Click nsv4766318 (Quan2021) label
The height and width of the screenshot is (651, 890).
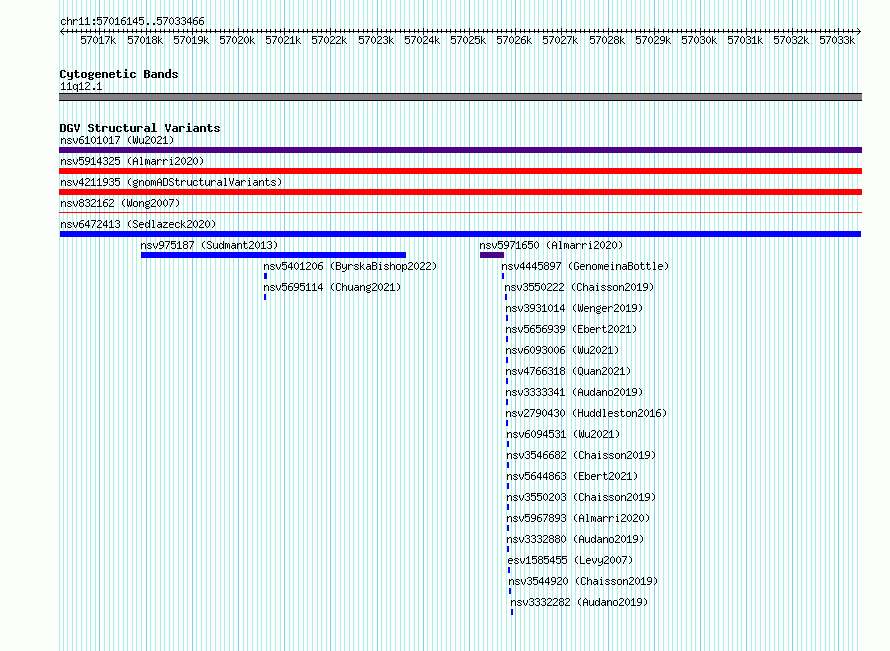tap(568, 371)
